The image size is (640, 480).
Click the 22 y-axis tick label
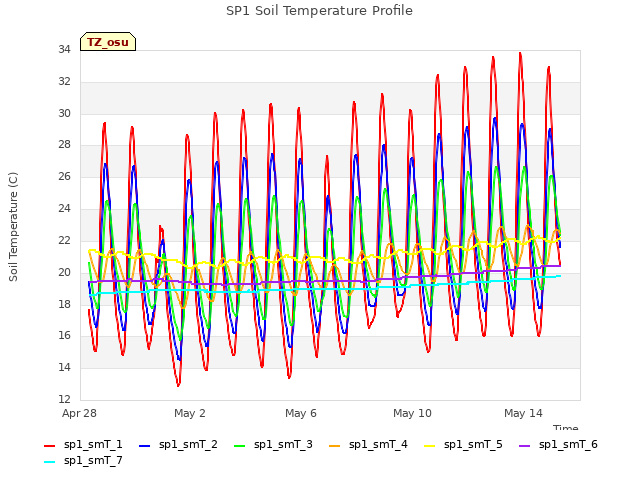(x=64, y=240)
